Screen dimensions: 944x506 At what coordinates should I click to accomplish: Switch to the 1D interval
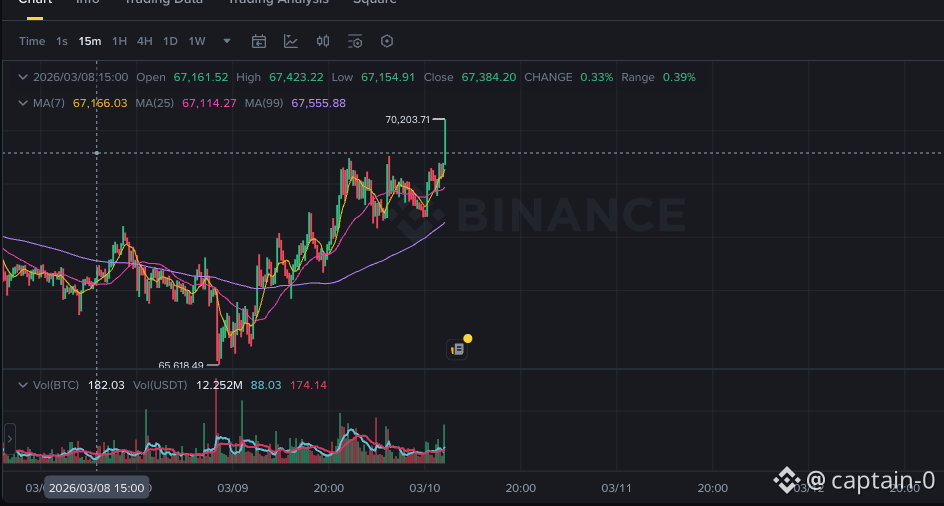coord(170,41)
